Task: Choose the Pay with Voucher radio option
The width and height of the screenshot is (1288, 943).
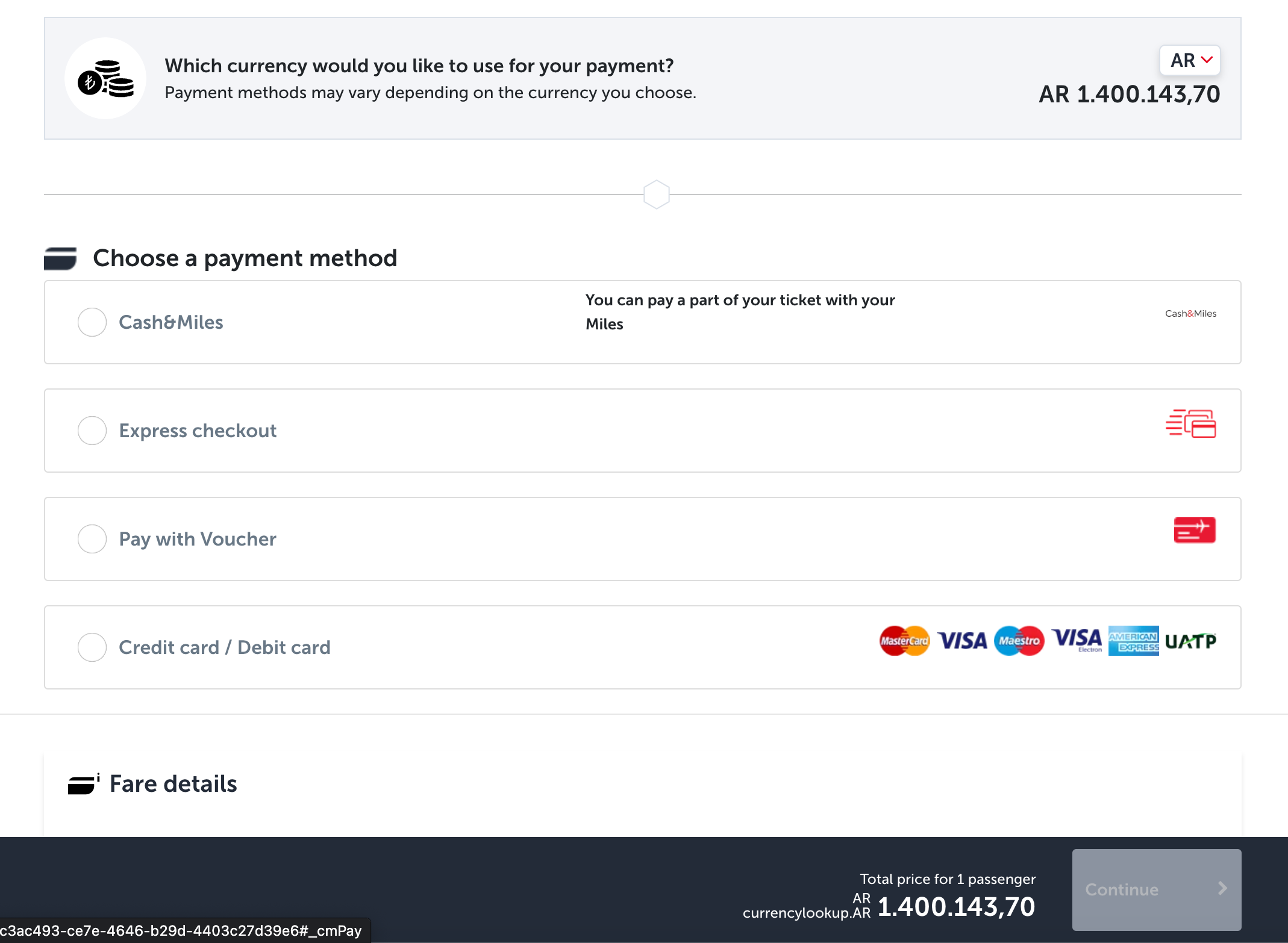Action: [92, 539]
